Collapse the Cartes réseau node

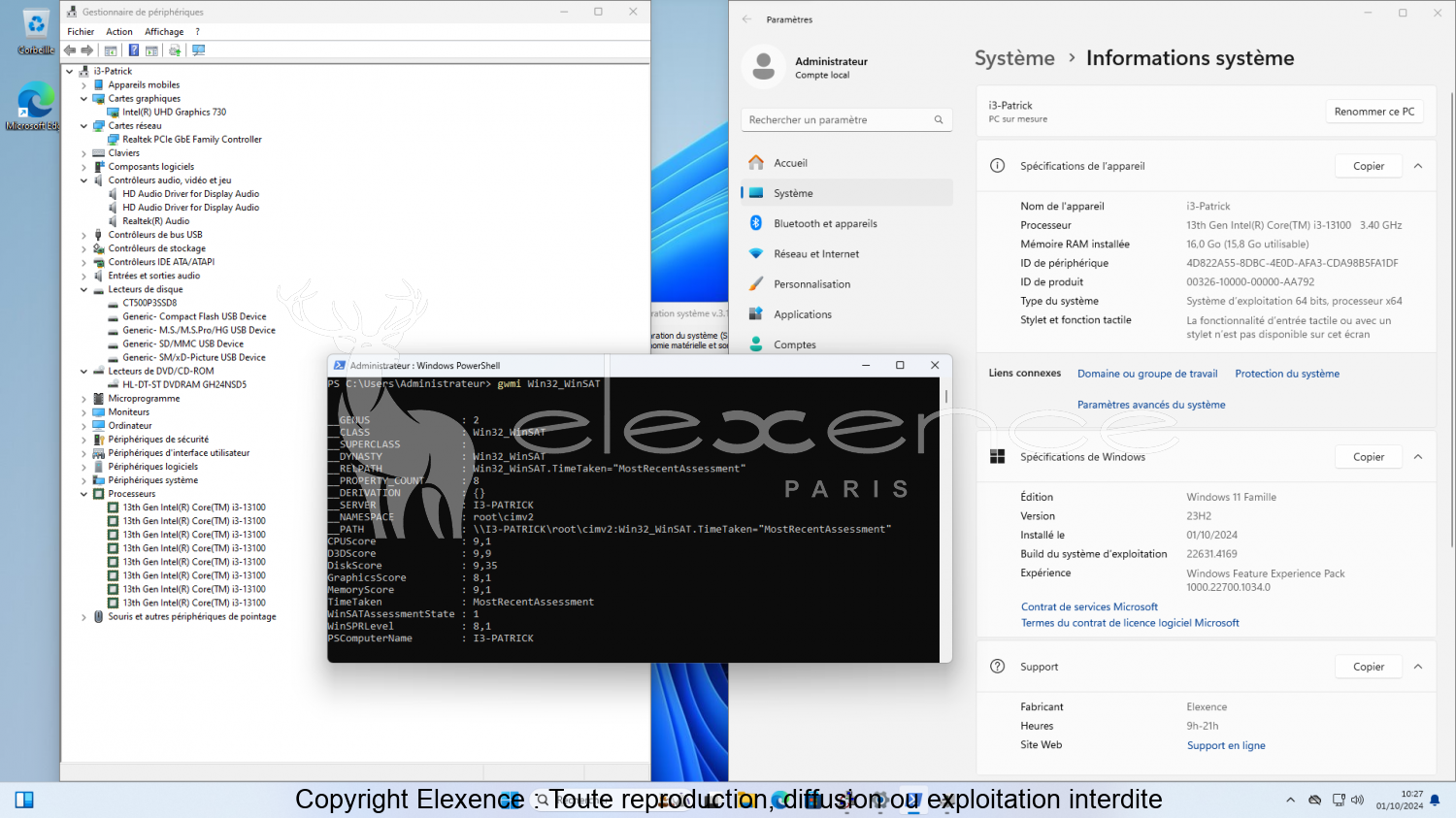(x=83, y=126)
